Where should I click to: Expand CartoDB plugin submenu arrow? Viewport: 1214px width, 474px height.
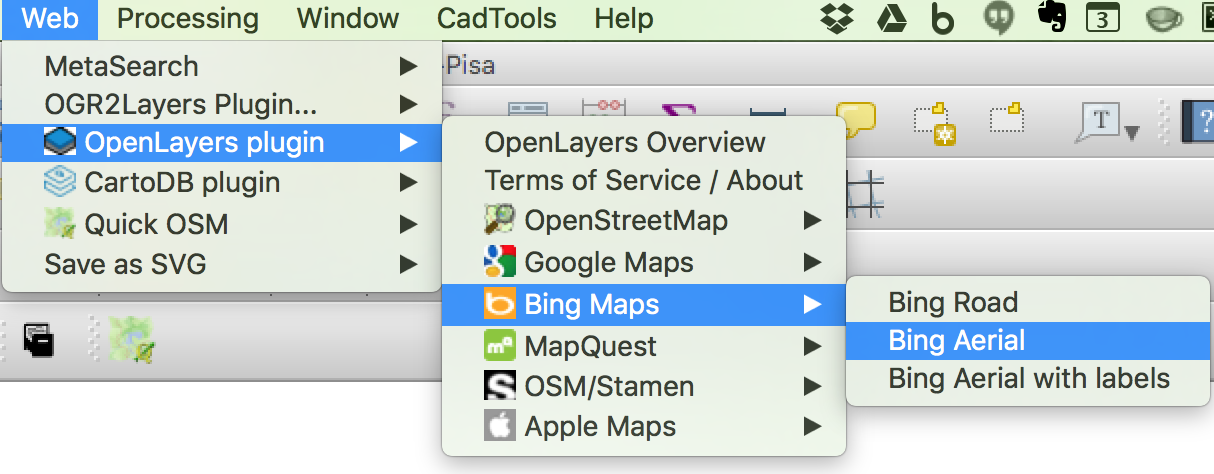(x=408, y=183)
